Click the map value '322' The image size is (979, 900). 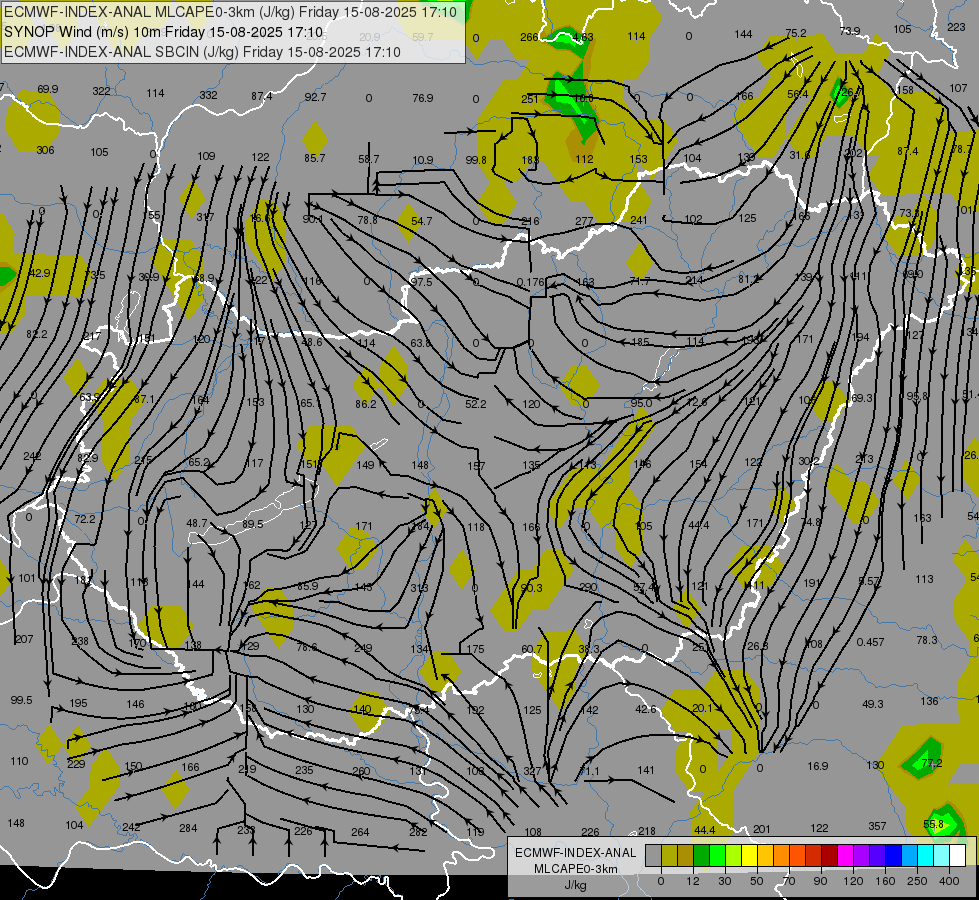point(101,91)
